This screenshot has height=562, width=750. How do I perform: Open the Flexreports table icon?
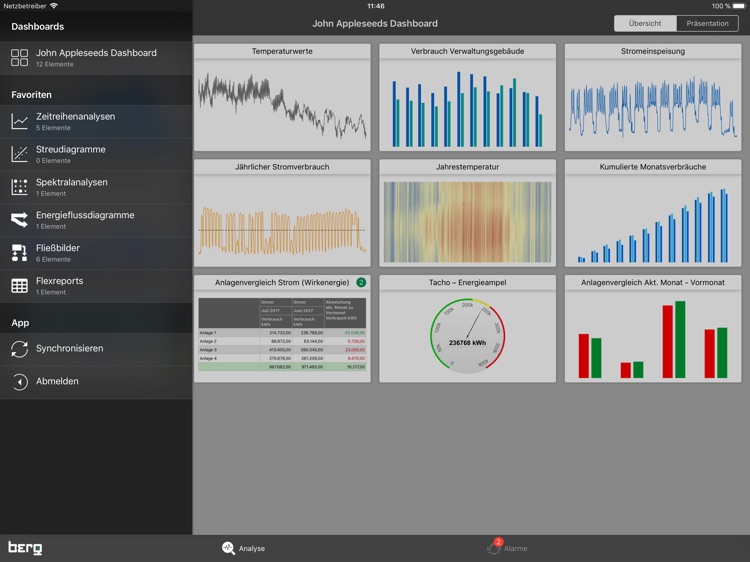20,286
